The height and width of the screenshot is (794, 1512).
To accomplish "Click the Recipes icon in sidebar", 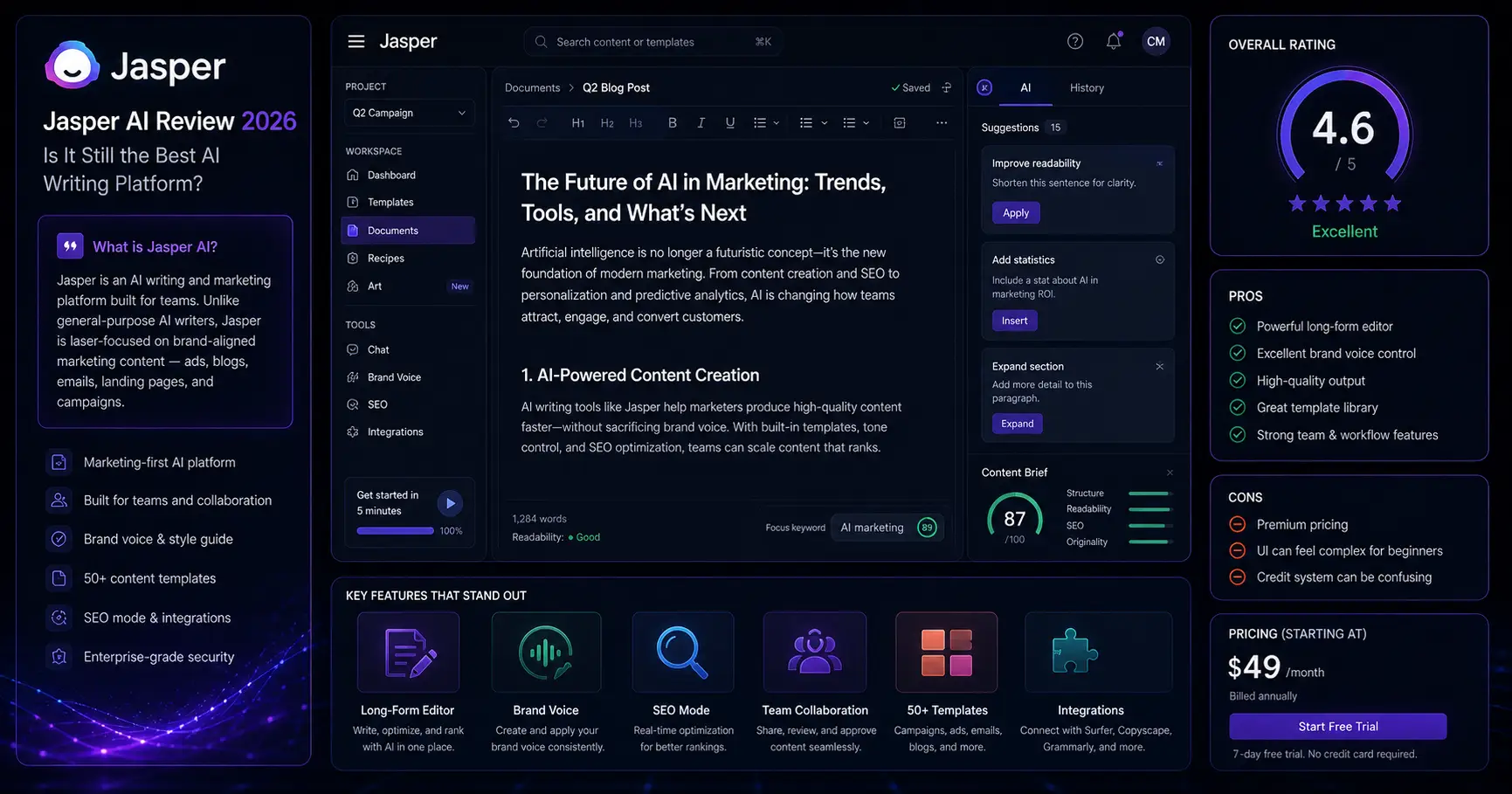I will [x=353, y=258].
